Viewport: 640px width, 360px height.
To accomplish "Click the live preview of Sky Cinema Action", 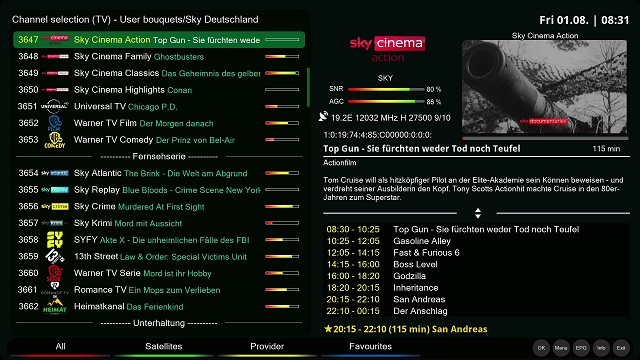I will [x=544, y=87].
